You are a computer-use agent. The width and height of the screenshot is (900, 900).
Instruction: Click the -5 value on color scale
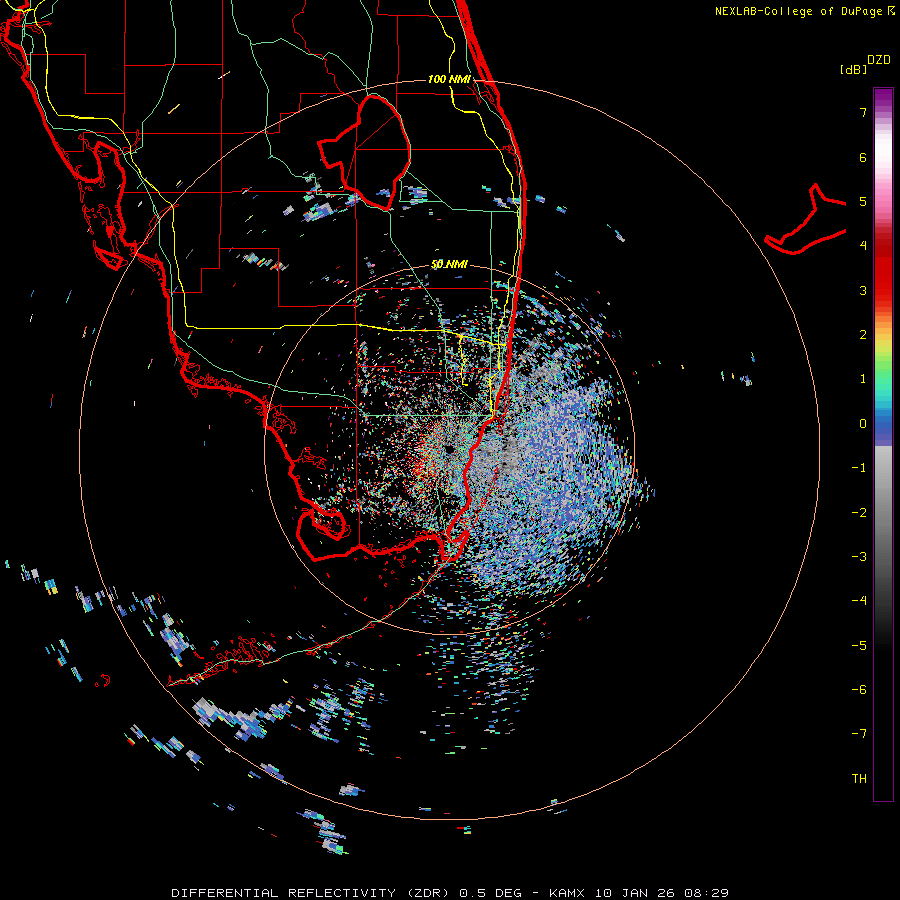pyautogui.click(x=859, y=646)
